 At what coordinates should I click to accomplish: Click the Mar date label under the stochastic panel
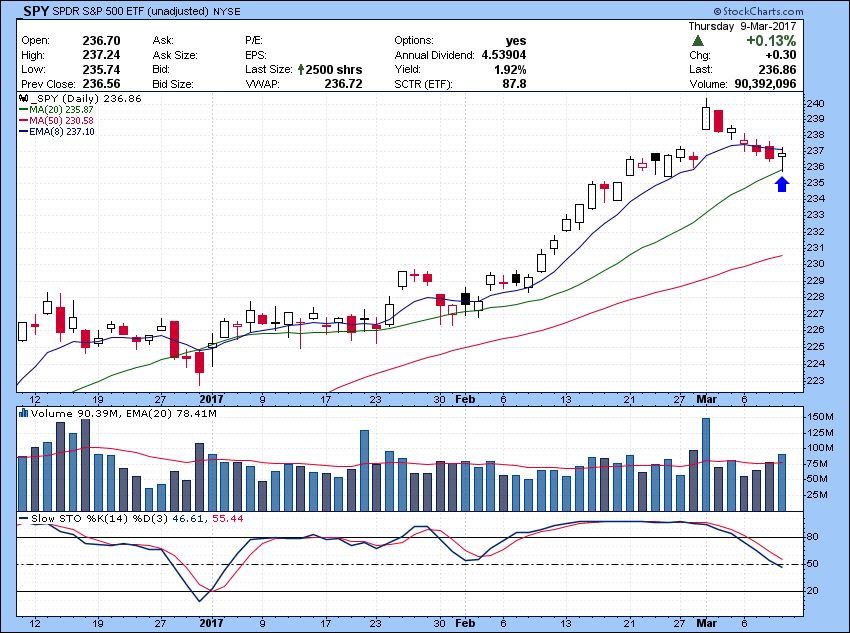click(706, 623)
